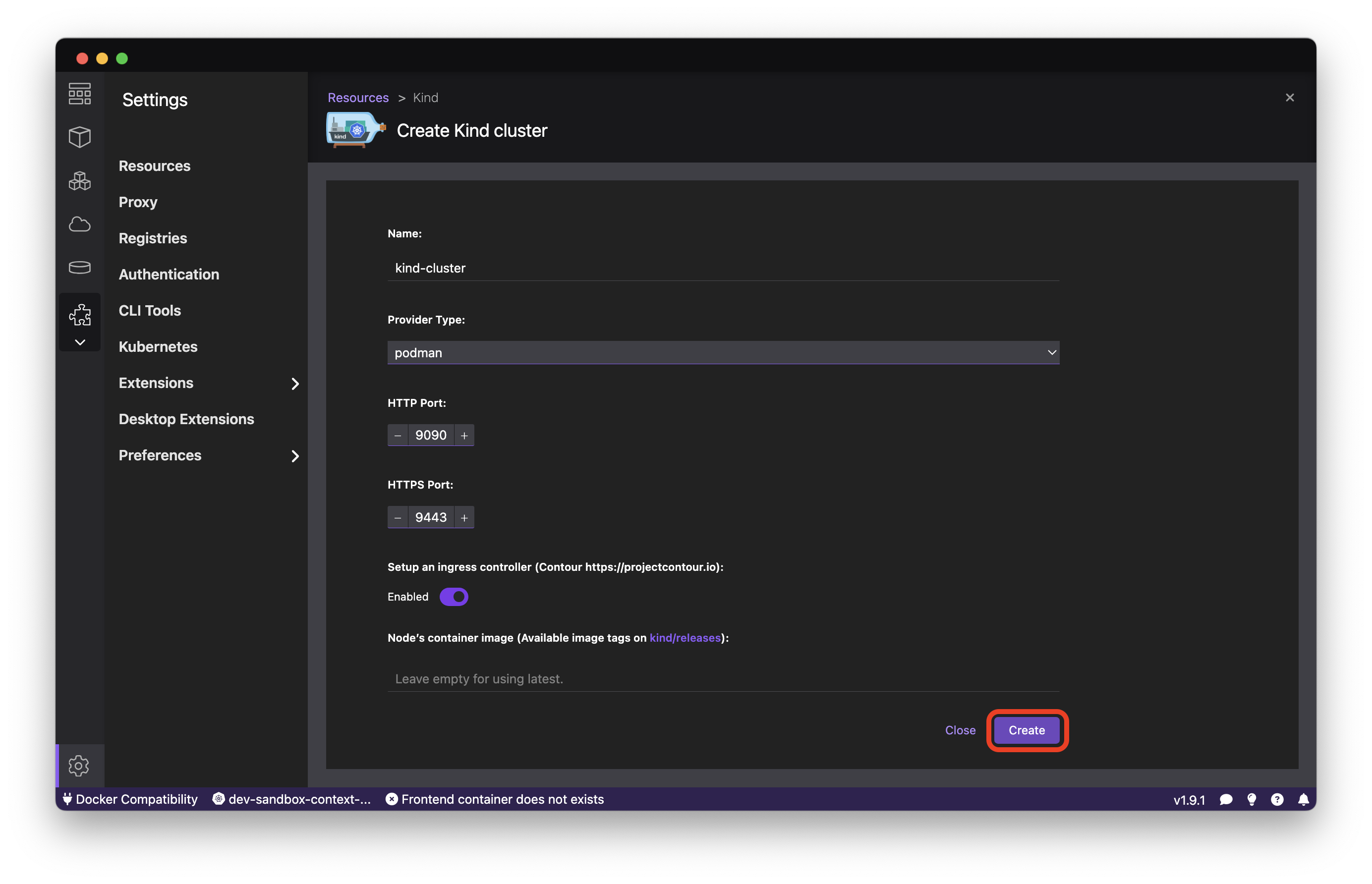Click the Kind cluster bottle logo

point(356,130)
